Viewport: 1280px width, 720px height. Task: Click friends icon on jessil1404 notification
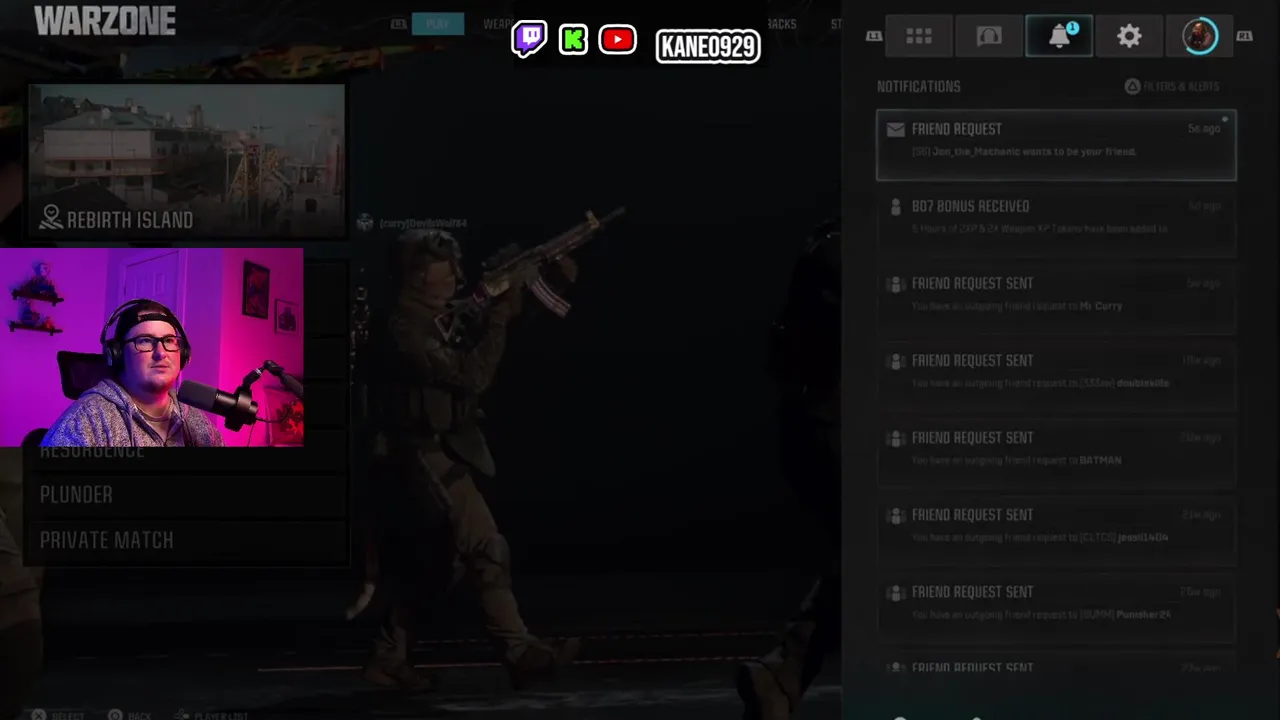pyautogui.click(x=896, y=514)
